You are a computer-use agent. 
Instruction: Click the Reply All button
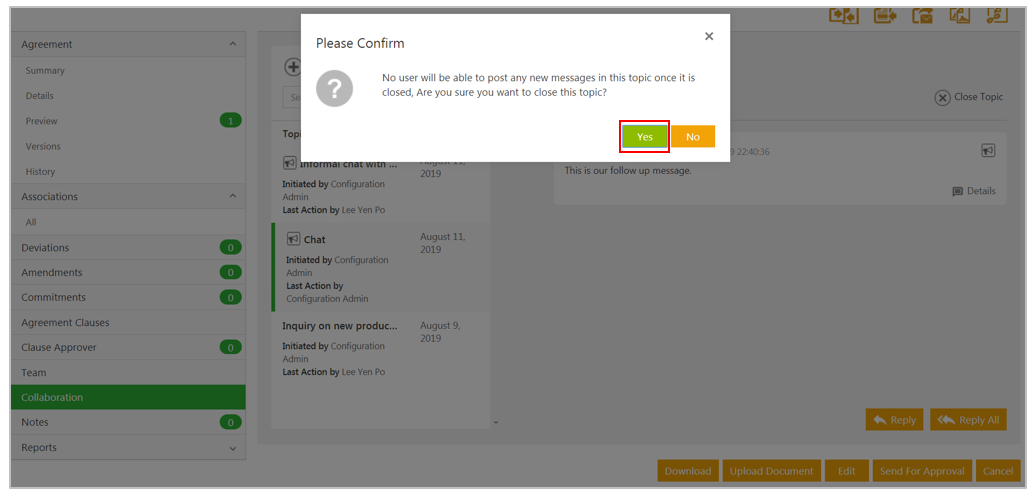coord(968,420)
